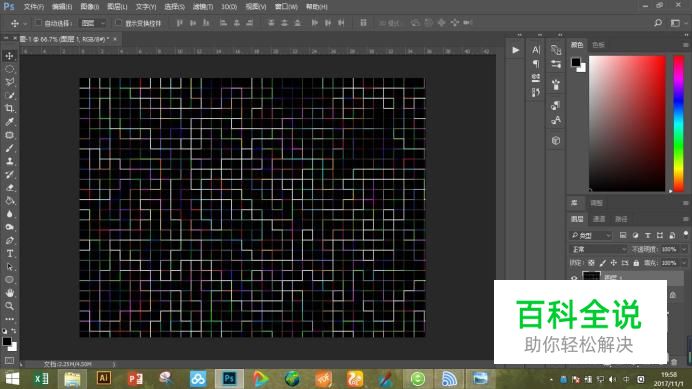Select the Crop tool
Screen dimensions: 692x389
coord(9,109)
